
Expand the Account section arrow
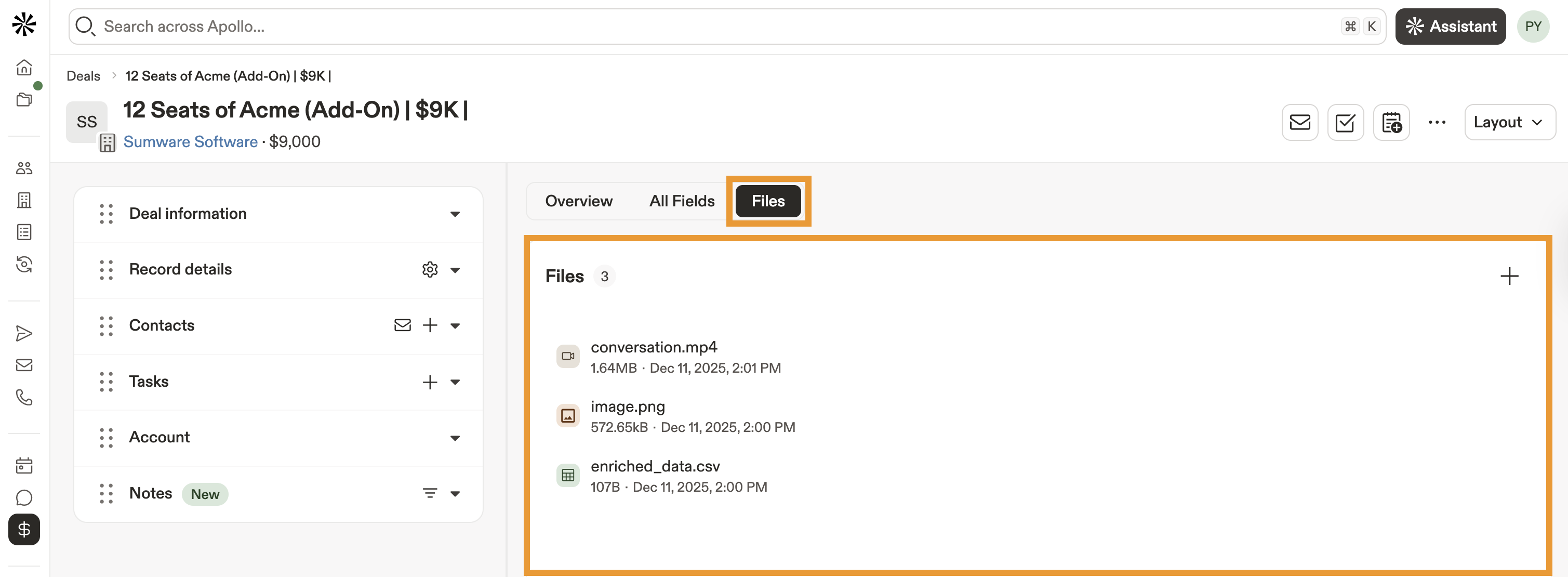click(455, 438)
